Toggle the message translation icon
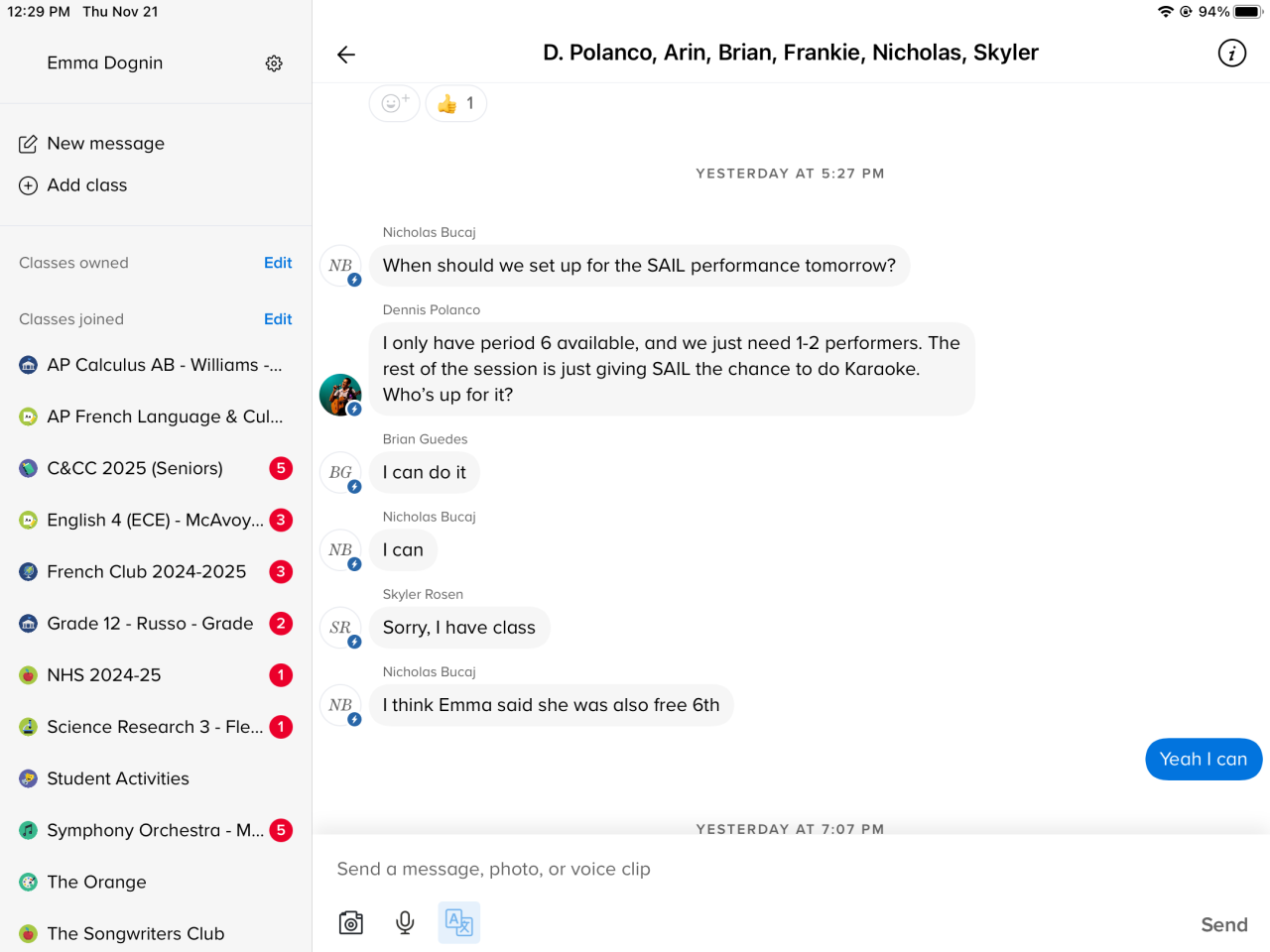The width and height of the screenshot is (1270, 952). [458, 923]
